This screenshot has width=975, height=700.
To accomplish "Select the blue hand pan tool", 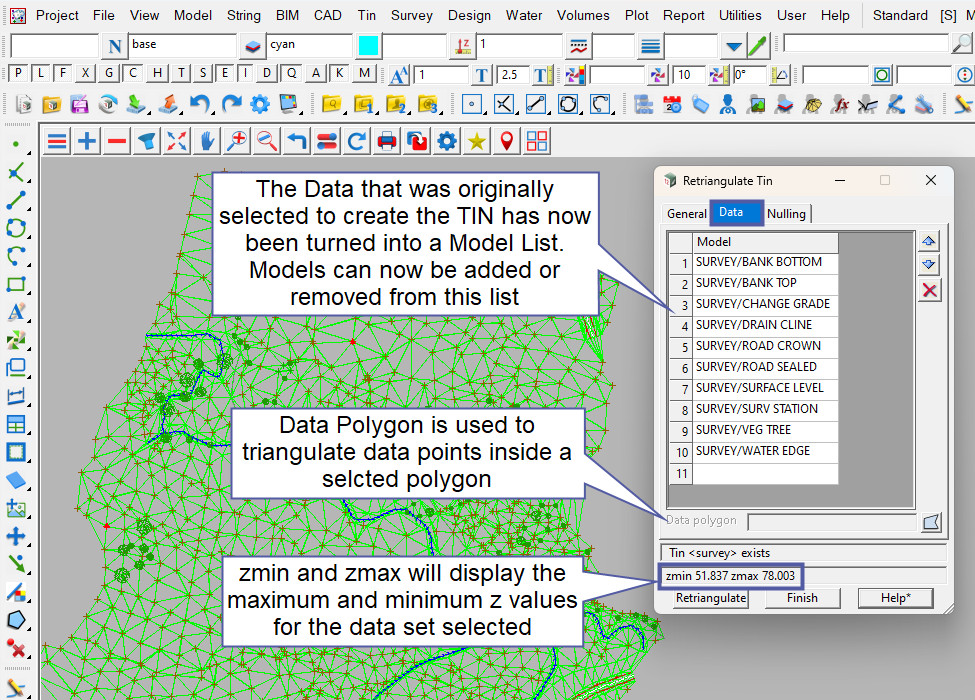I will [207, 141].
